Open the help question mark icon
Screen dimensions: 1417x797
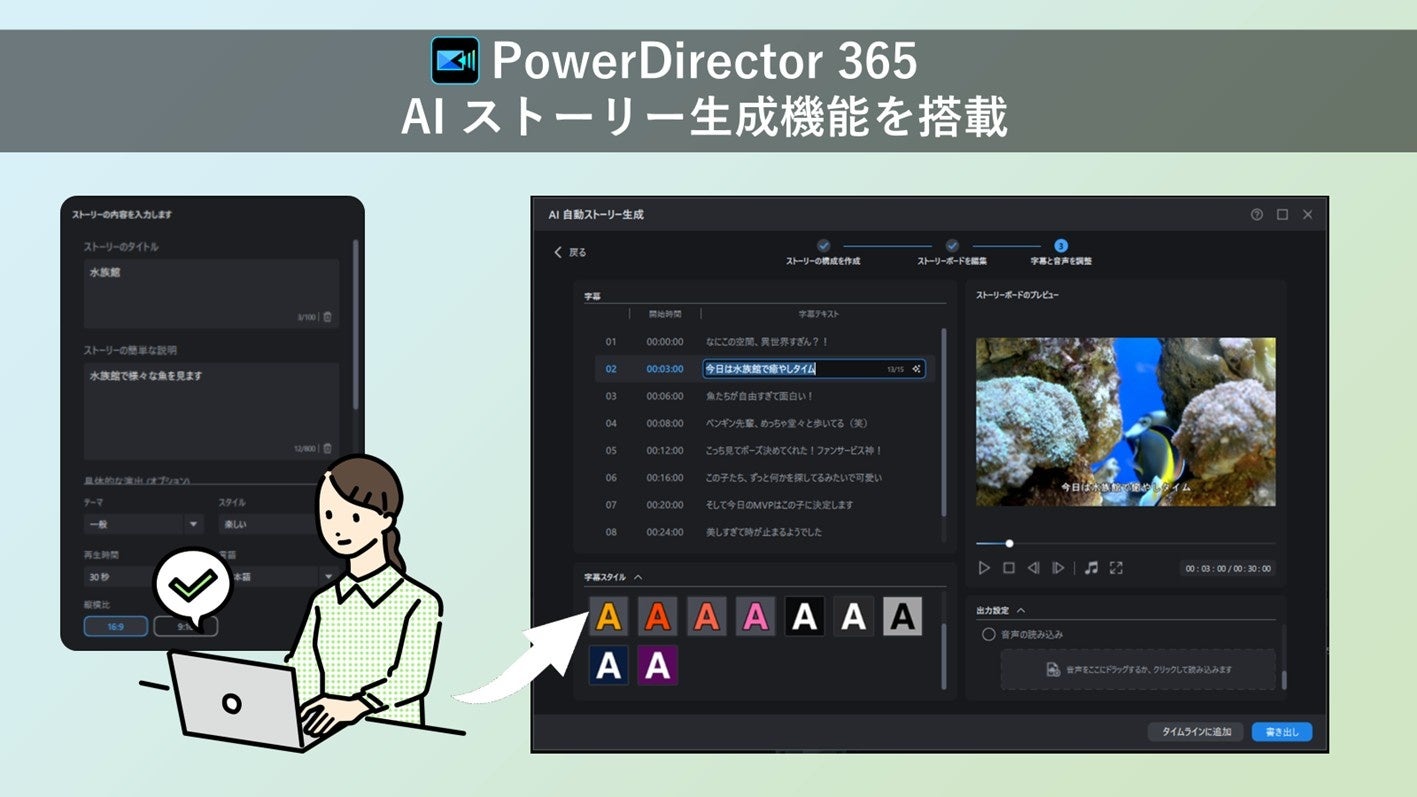point(1257,214)
